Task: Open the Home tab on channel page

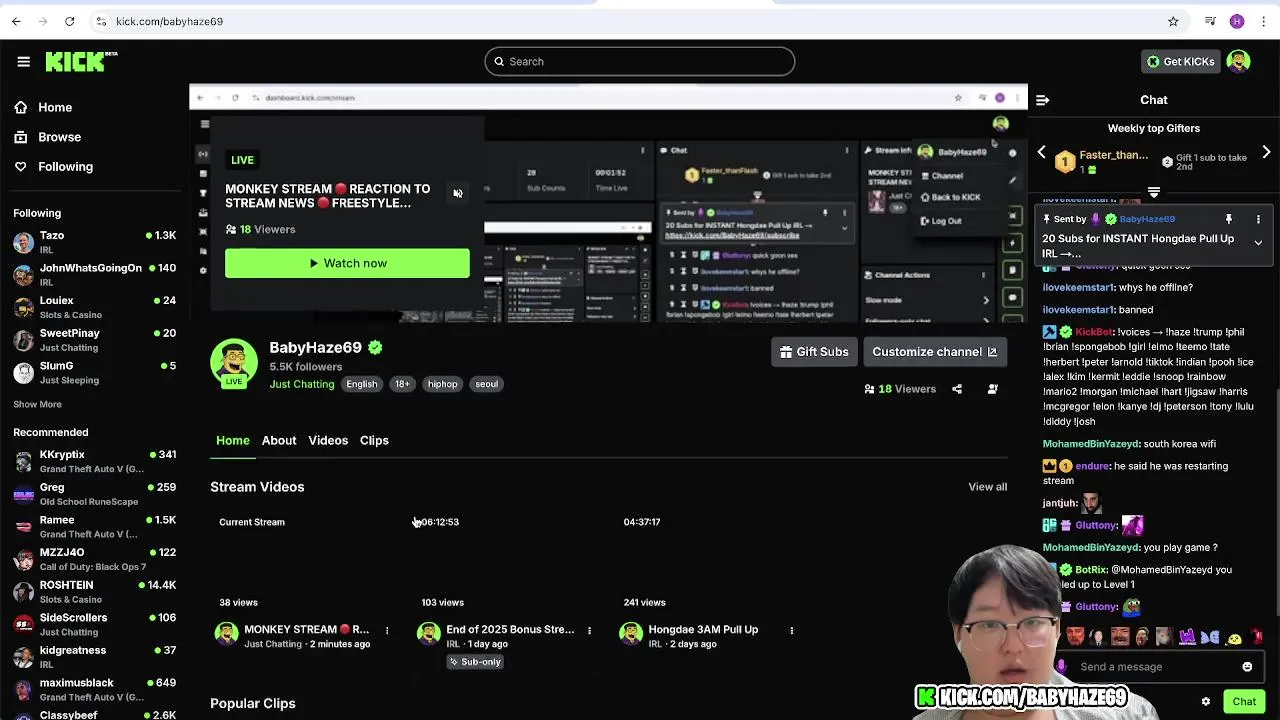Action: coord(233,441)
